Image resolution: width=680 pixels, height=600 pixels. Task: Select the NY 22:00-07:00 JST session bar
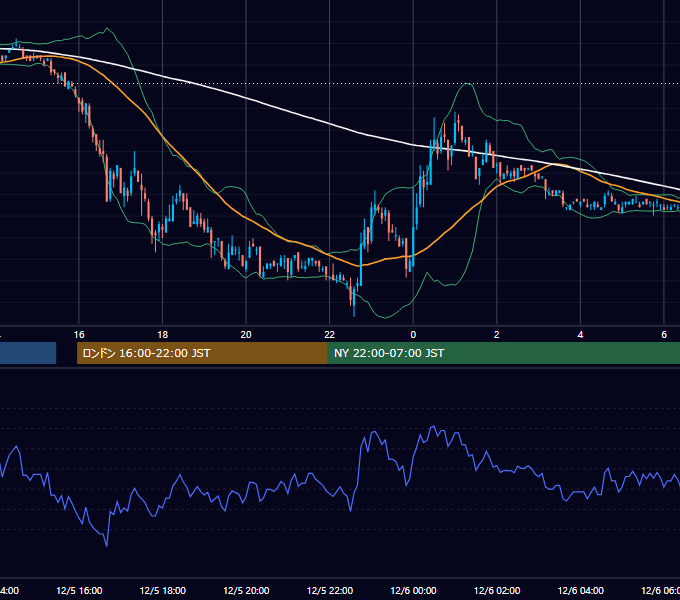503,353
